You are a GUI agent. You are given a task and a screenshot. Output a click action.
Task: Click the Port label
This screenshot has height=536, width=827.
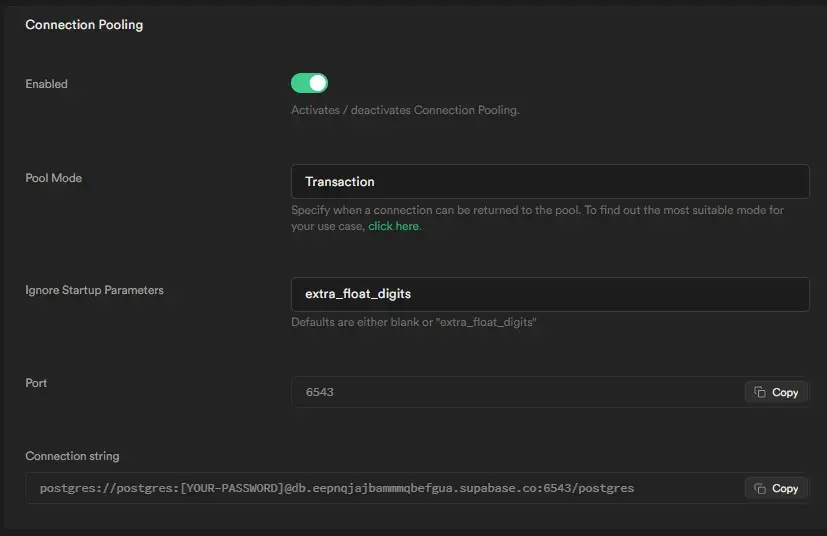pyautogui.click(x=36, y=383)
